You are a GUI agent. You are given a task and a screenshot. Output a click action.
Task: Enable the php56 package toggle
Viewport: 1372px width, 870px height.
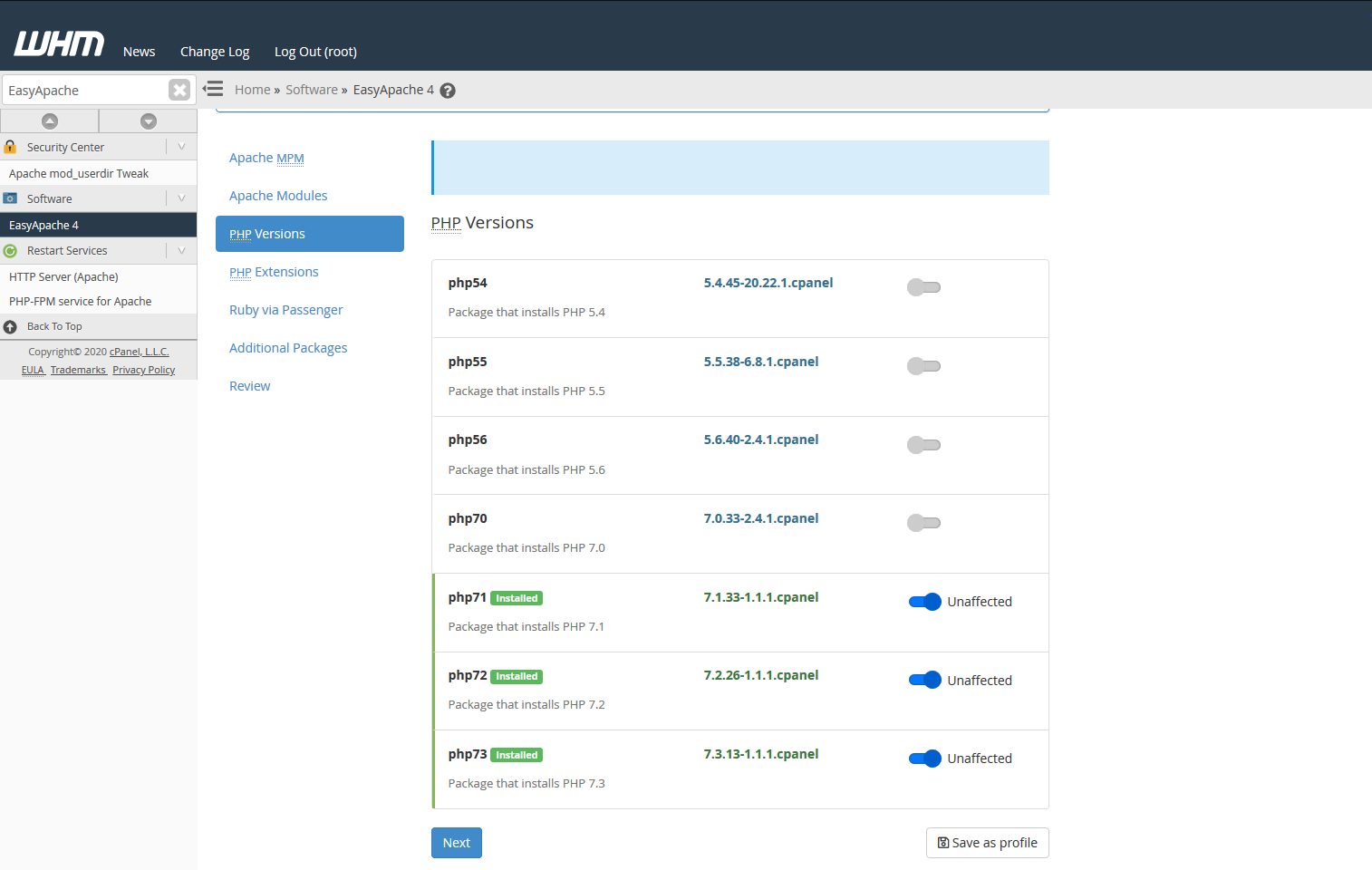(923, 445)
